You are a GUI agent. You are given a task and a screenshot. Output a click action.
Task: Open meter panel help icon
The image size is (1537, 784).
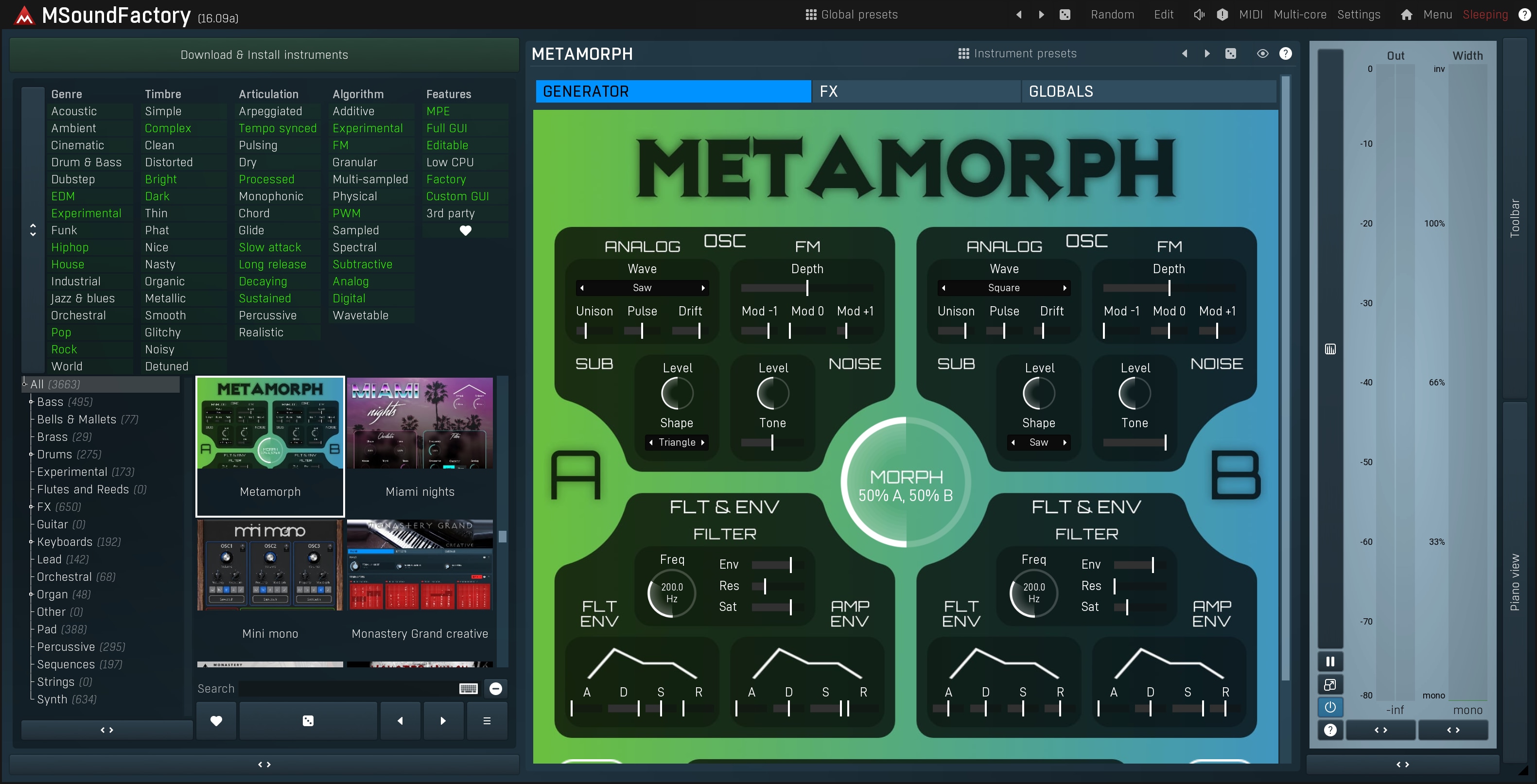(x=1330, y=730)
